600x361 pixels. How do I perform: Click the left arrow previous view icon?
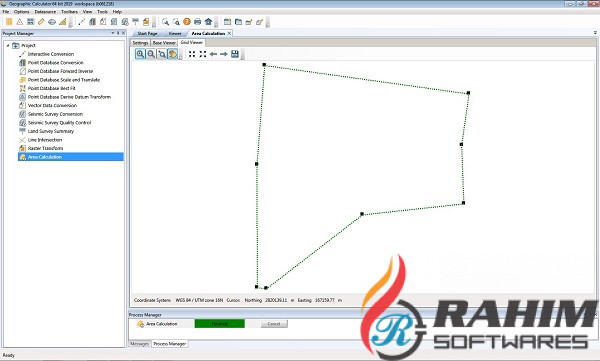tap(213, 54)
